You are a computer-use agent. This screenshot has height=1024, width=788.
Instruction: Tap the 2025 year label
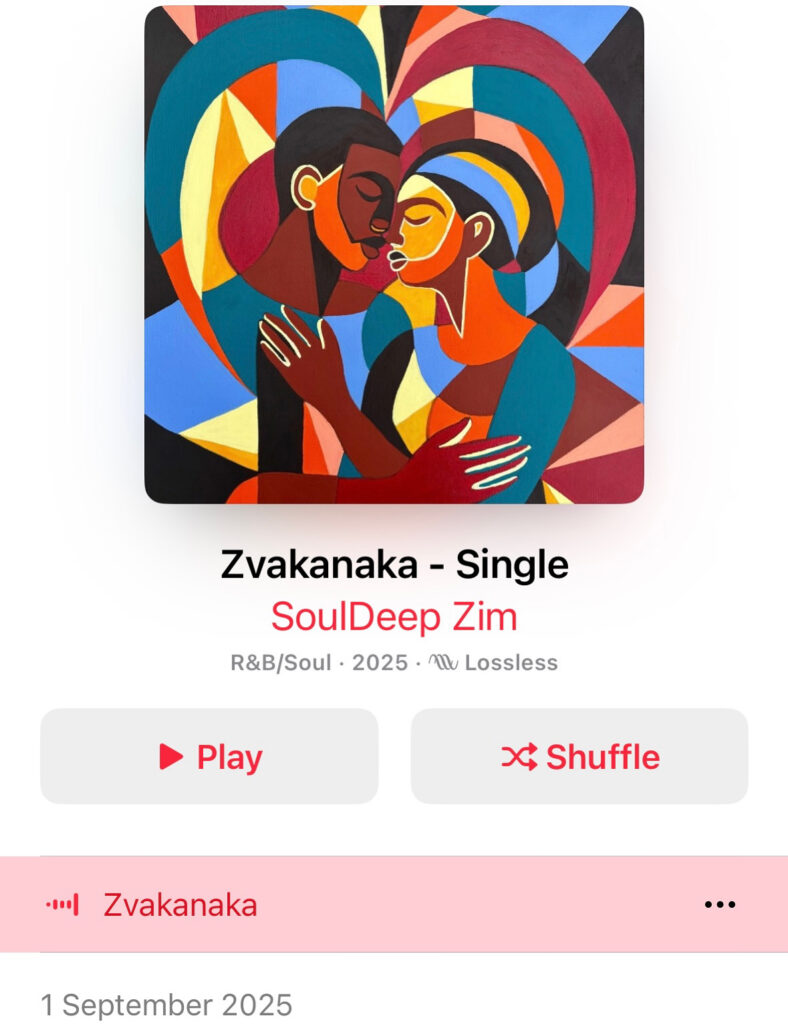click(x=380, y=663)
